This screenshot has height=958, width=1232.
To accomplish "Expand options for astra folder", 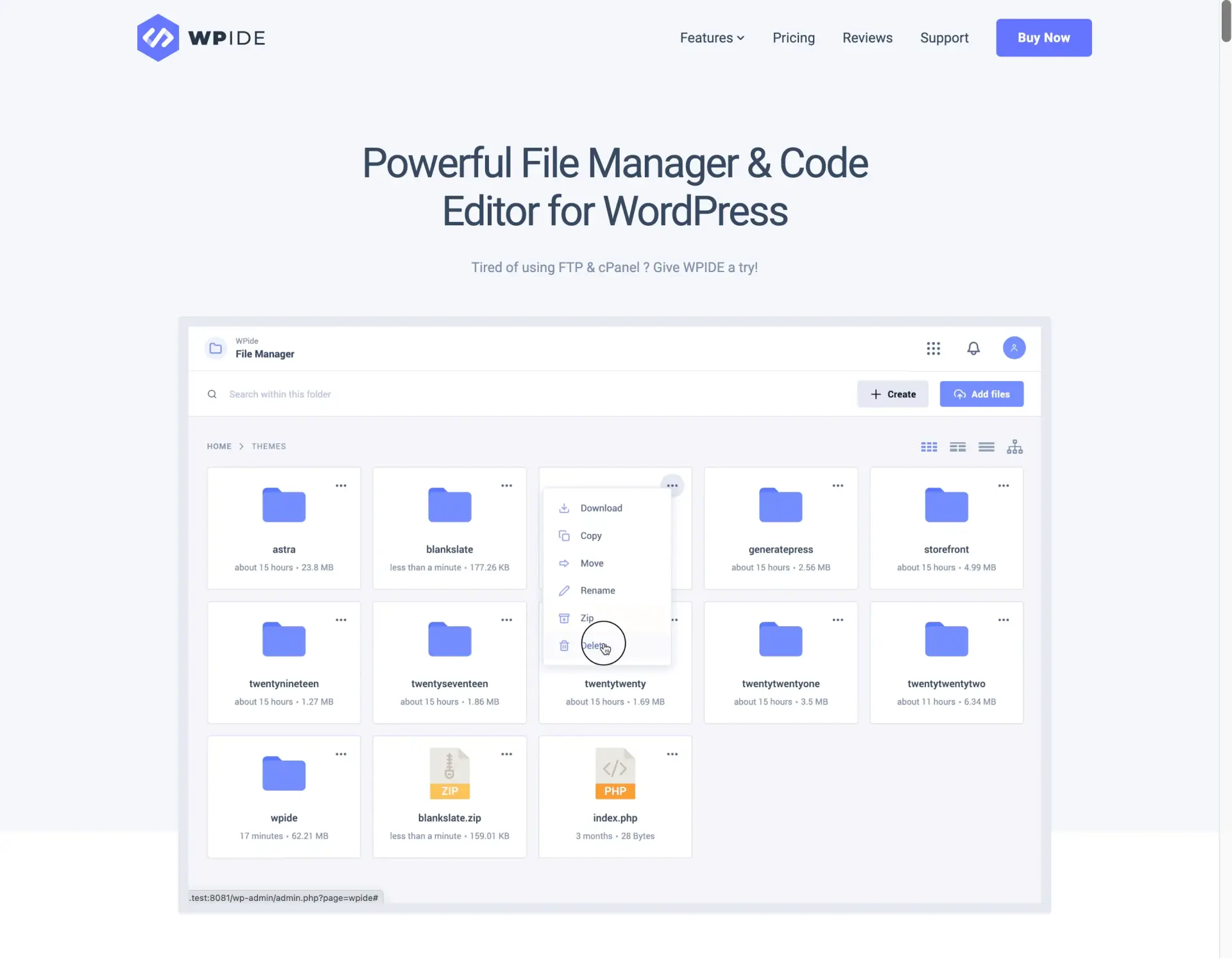I will point(340,485).
